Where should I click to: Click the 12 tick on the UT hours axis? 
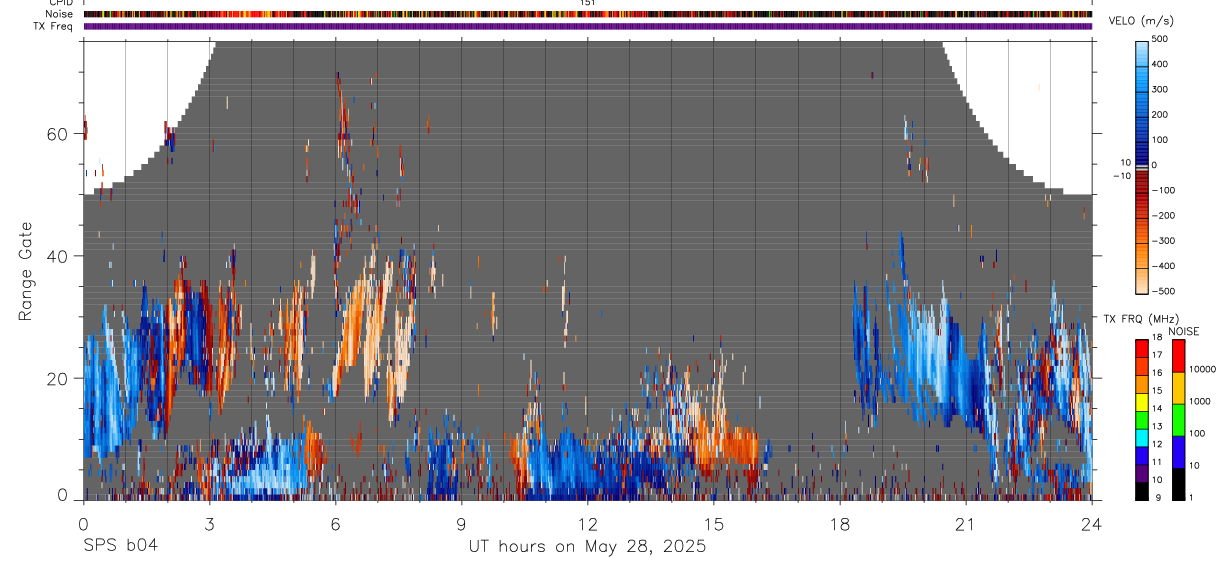[587, 523]
